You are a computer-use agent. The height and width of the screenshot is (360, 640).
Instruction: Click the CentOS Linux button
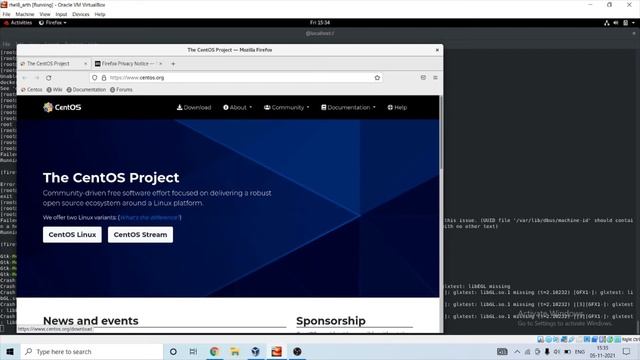72,235
